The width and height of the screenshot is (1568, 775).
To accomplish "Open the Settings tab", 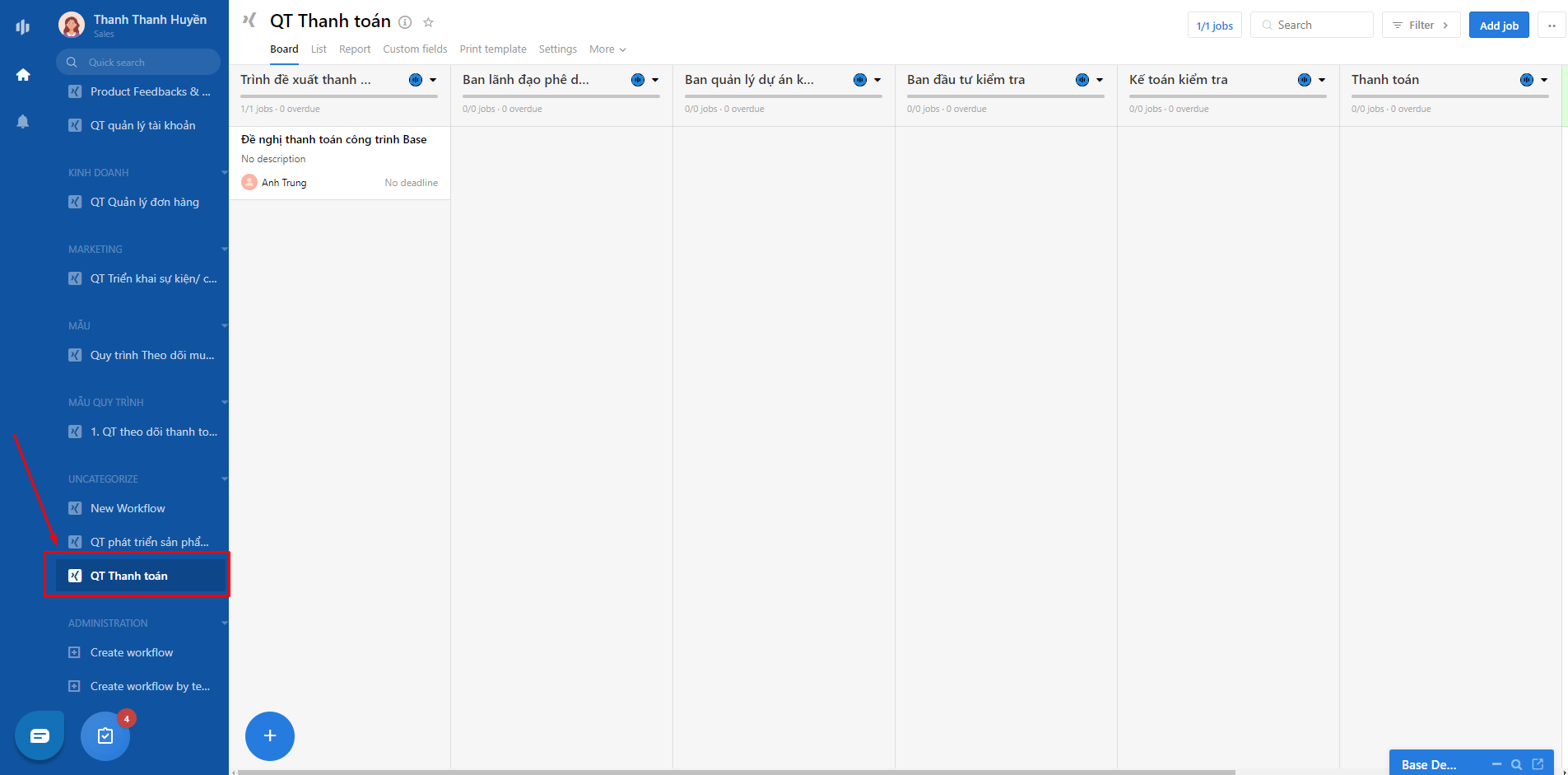I will pos(558,49).
